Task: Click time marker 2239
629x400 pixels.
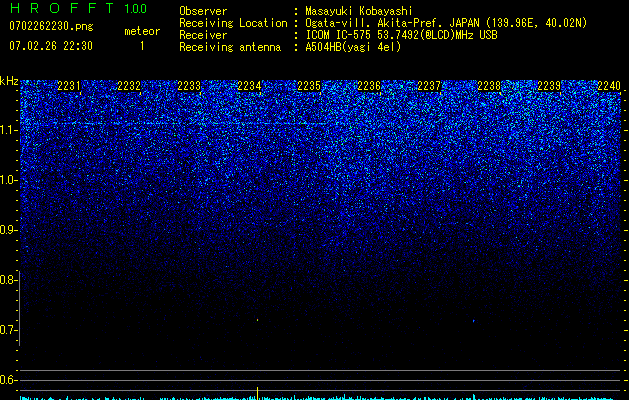Action: [549, 86]
